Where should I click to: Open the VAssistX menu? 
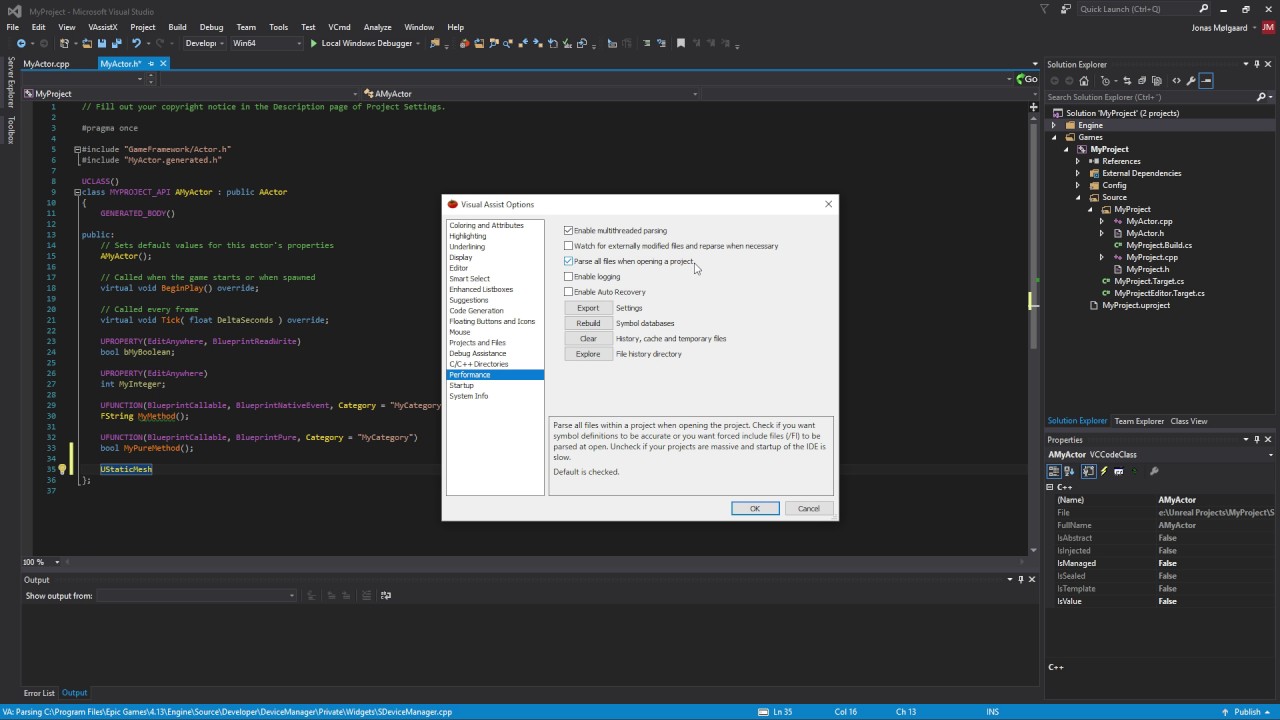tap(102, 27)
